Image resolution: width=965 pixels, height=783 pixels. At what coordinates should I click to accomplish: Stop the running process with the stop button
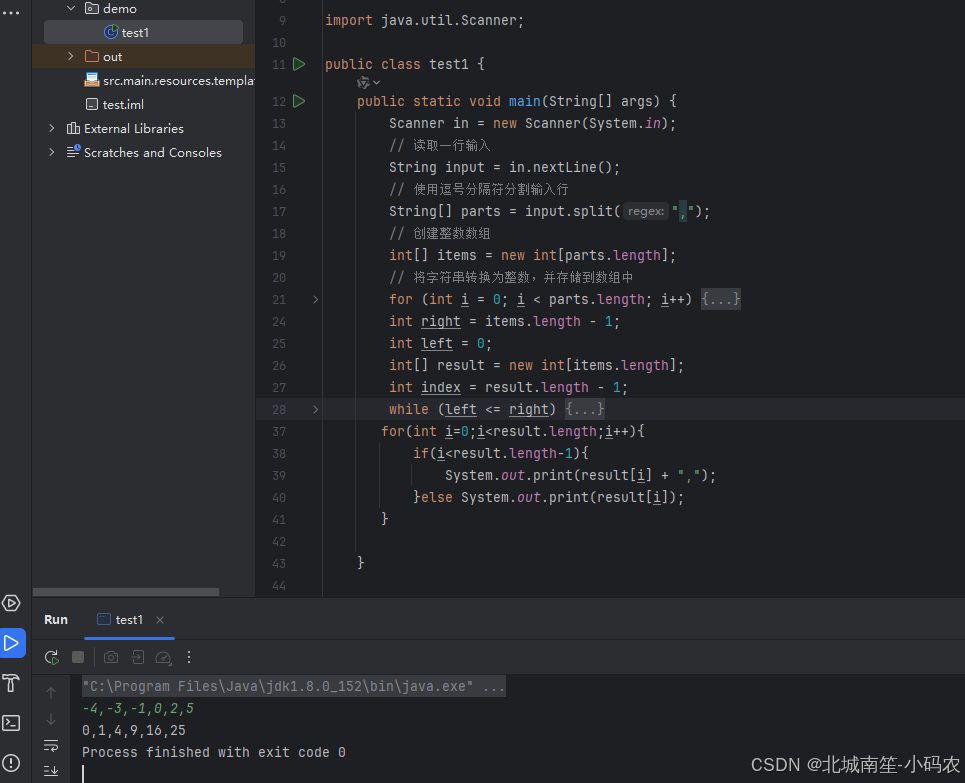[78, 657]
